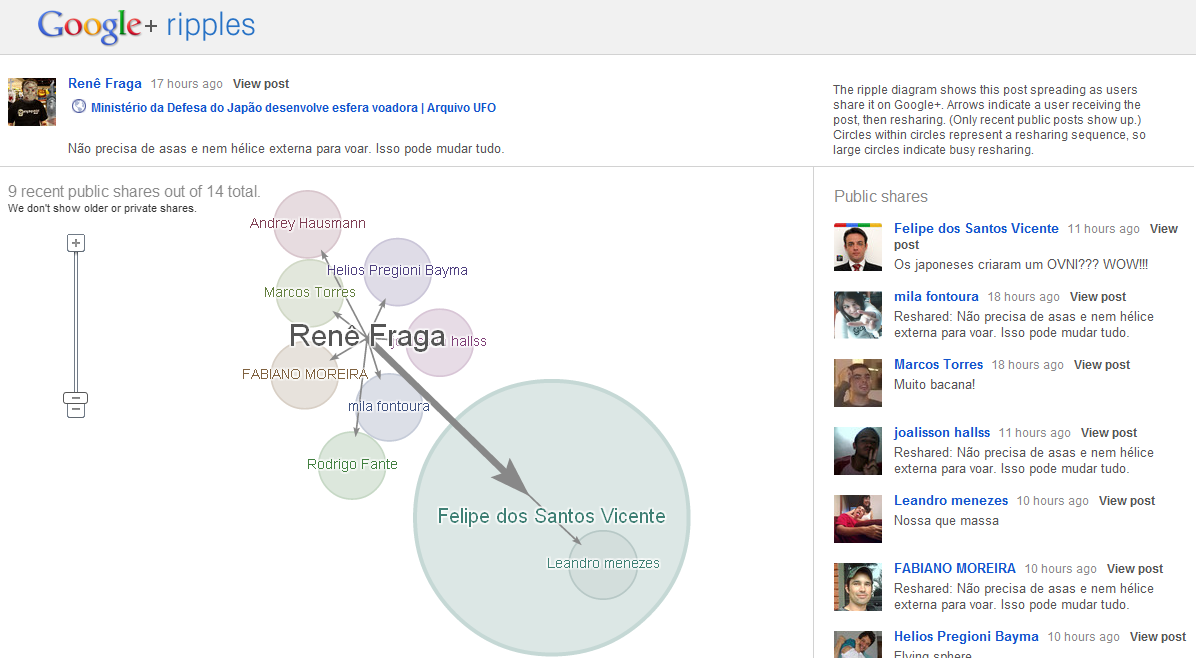This screenshot has height=658, width=1196.
Task: Open mila fontoura's avatar picture
Action: (x=858, y=315)
